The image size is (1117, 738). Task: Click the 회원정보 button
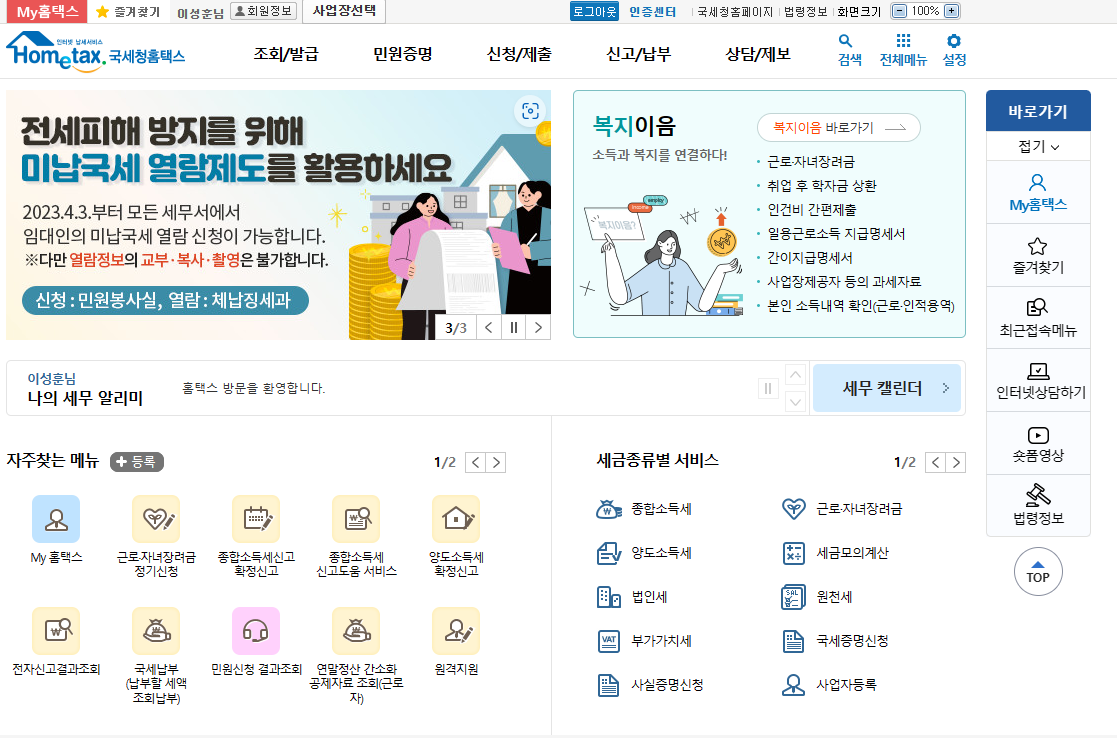(264, 11)
